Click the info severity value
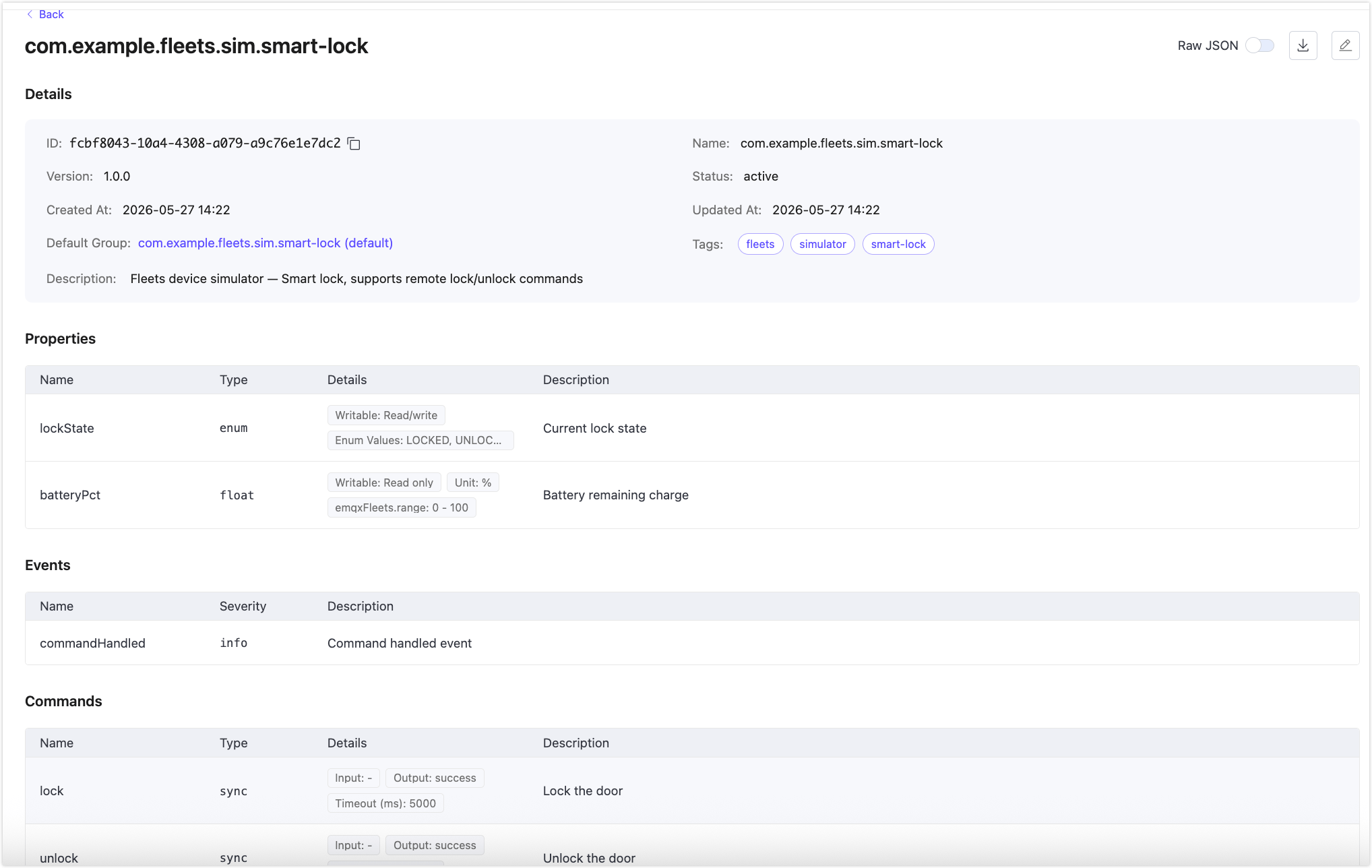The height and width of the screenshot is (868, 1372). point(233,643)
